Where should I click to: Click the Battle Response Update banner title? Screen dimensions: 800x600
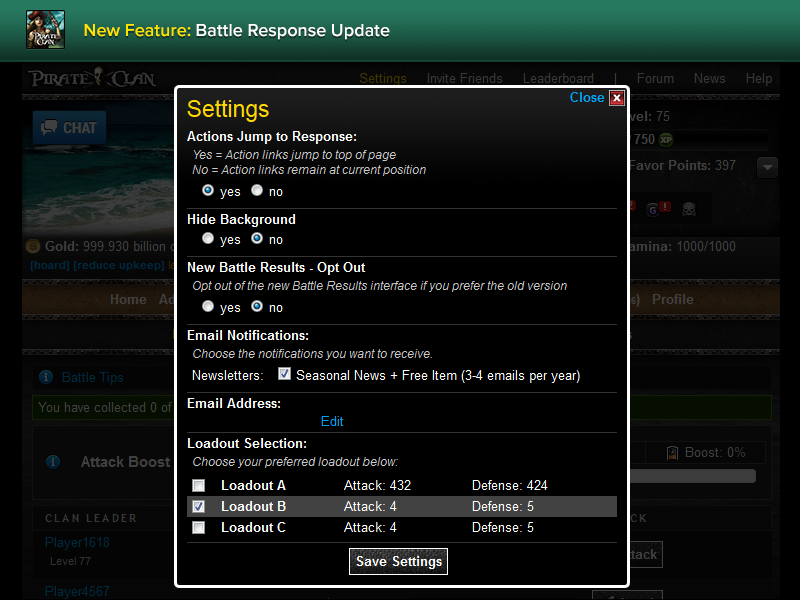(292, 31)
